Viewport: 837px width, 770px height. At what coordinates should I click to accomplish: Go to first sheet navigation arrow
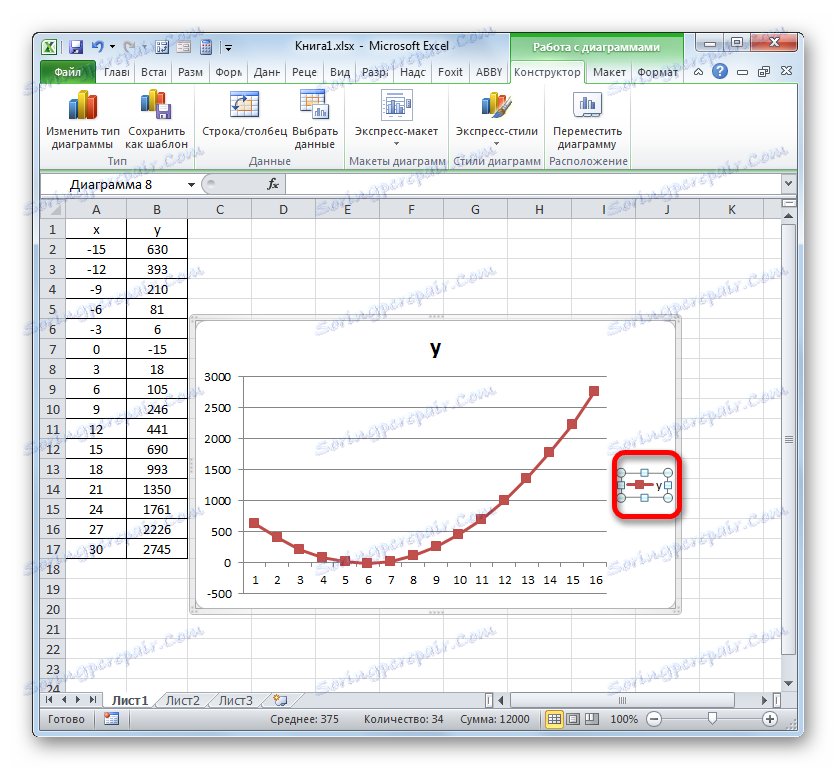pos(49,700)
